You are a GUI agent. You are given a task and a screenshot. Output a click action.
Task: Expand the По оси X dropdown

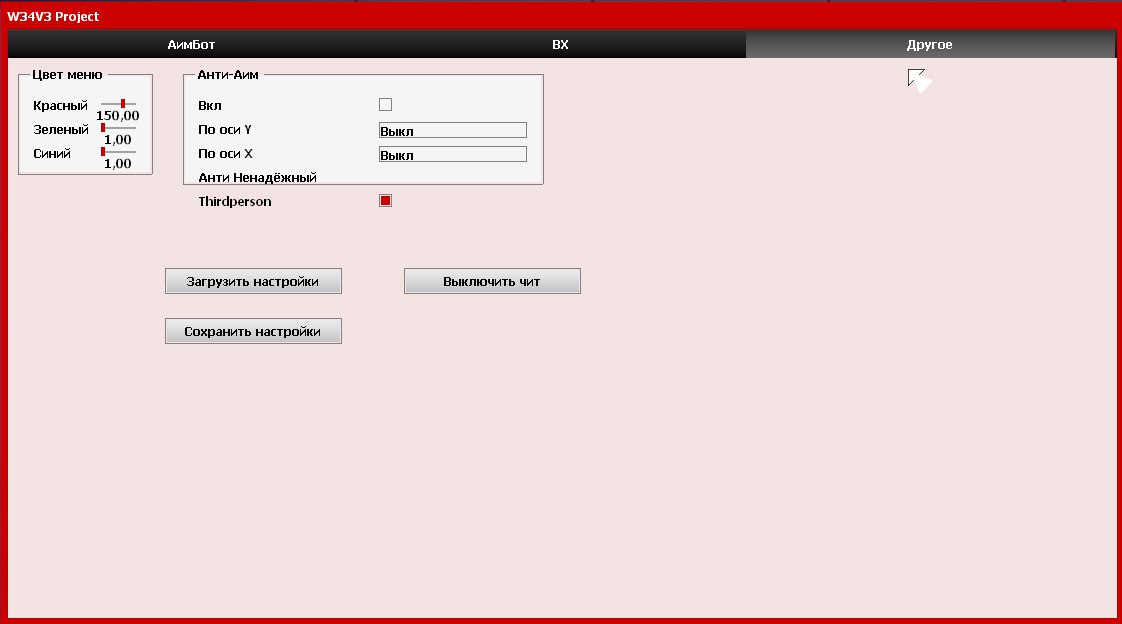click(452, 154)
